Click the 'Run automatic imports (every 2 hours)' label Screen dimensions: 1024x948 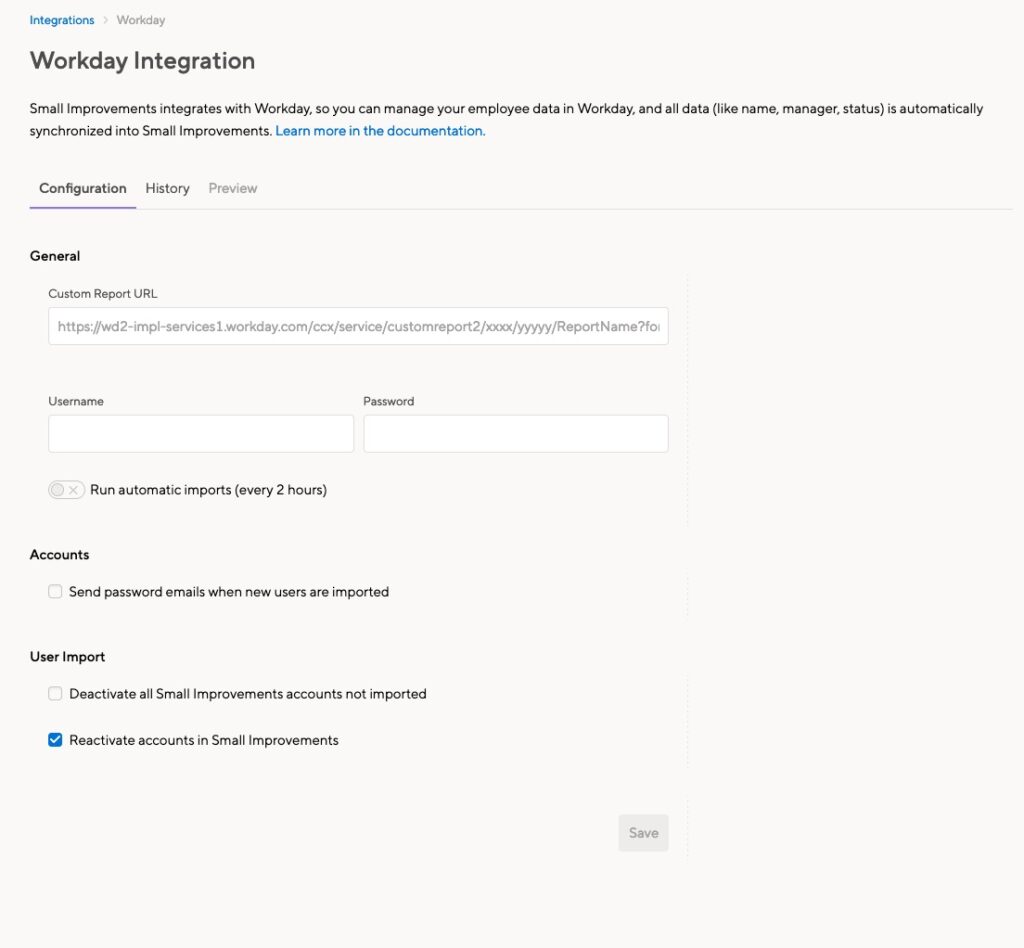coord(208,490)
